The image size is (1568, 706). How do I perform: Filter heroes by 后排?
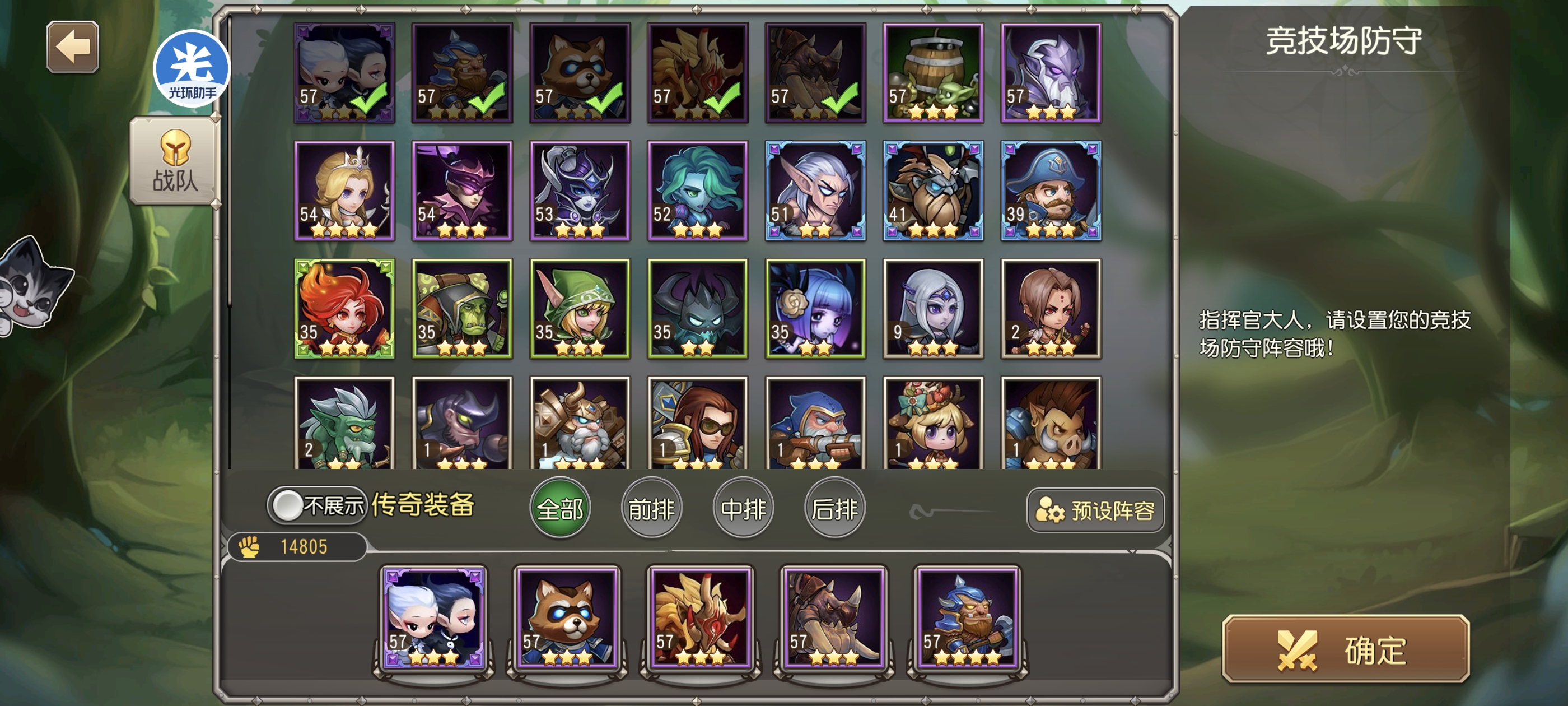tap(834, 508)
